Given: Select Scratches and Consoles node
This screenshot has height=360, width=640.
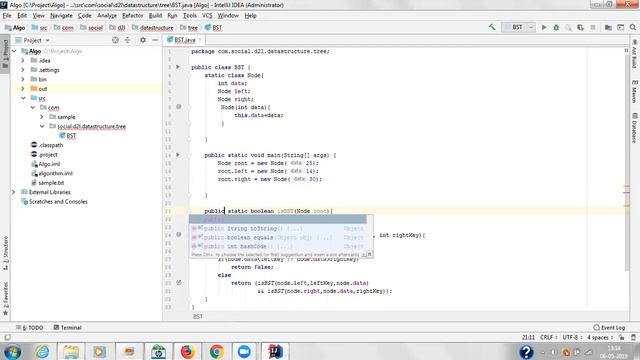Looking at the screenshot, I should pyautogui.click(x=54, y=201).
